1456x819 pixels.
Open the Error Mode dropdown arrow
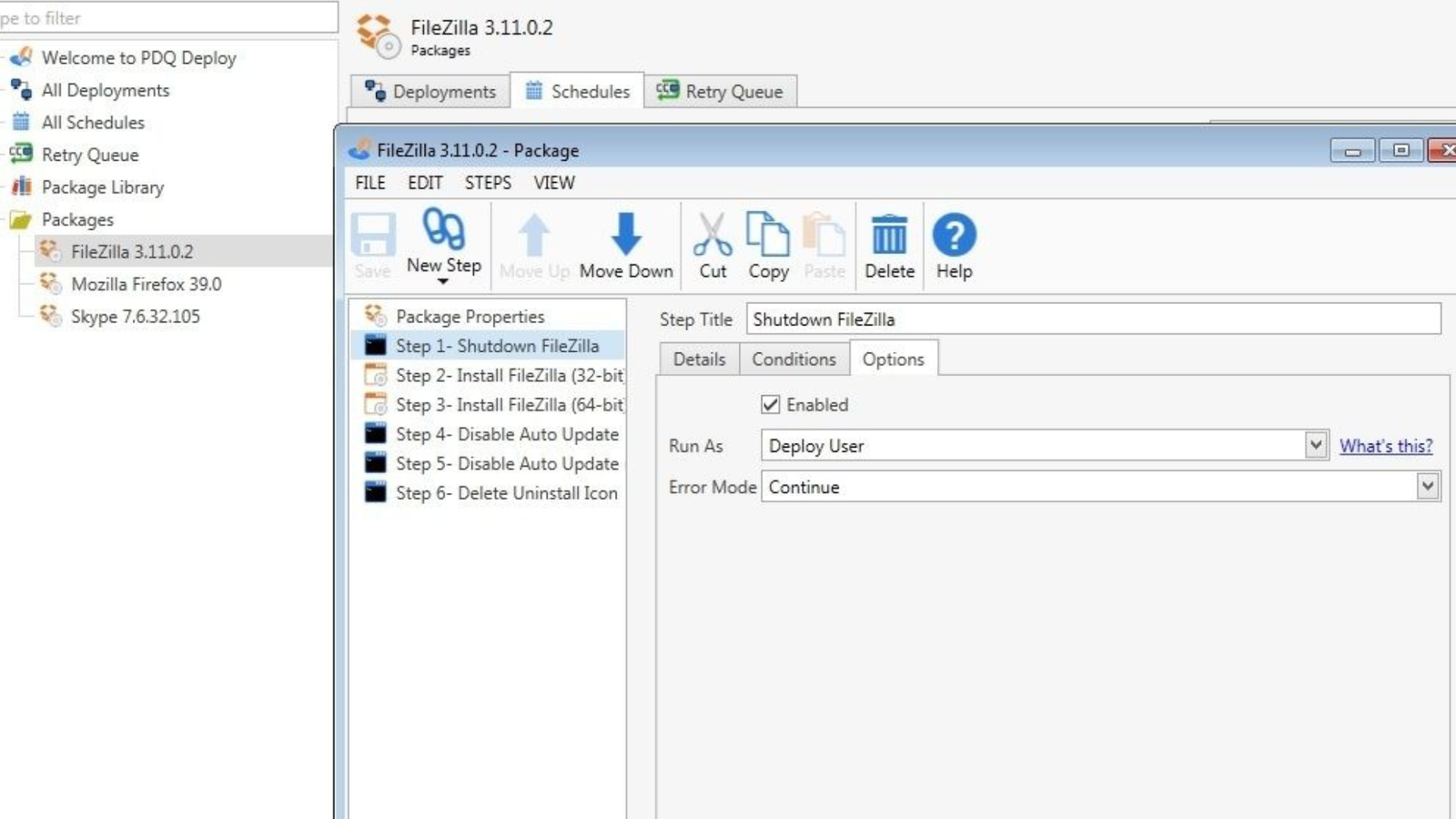1428,486
